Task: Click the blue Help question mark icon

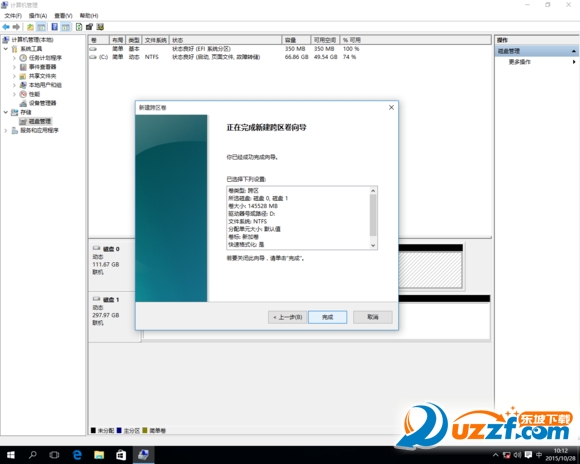Action: click(x=54, y=27)
